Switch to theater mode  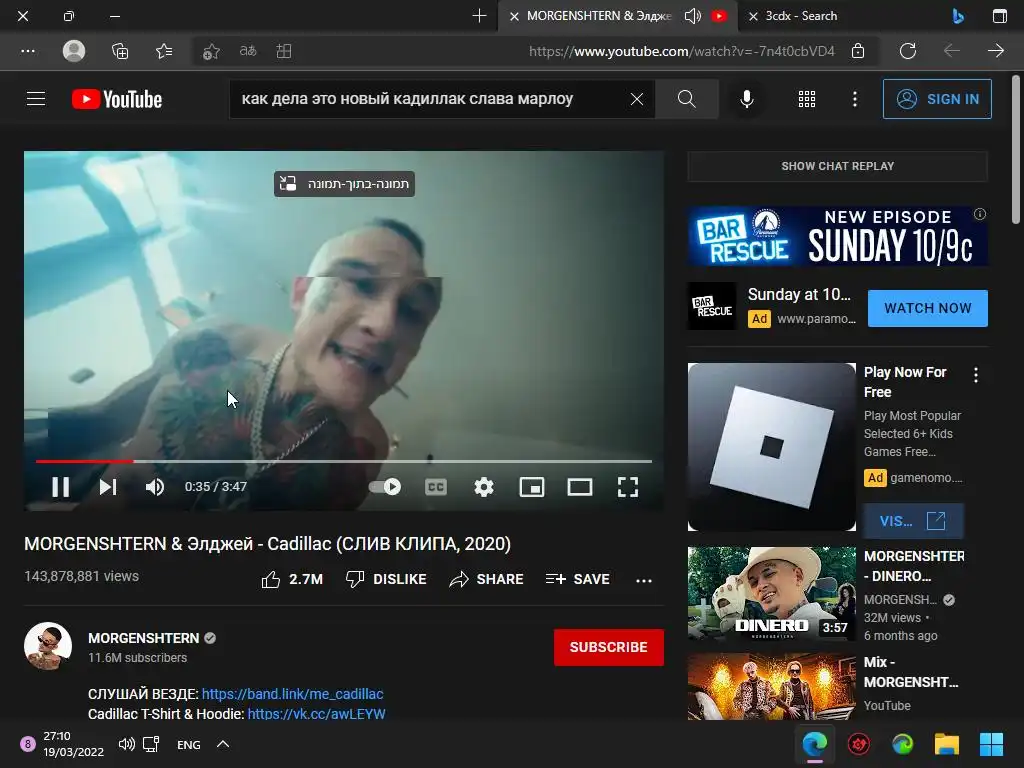pyautogui.click(x=579, y=487)
